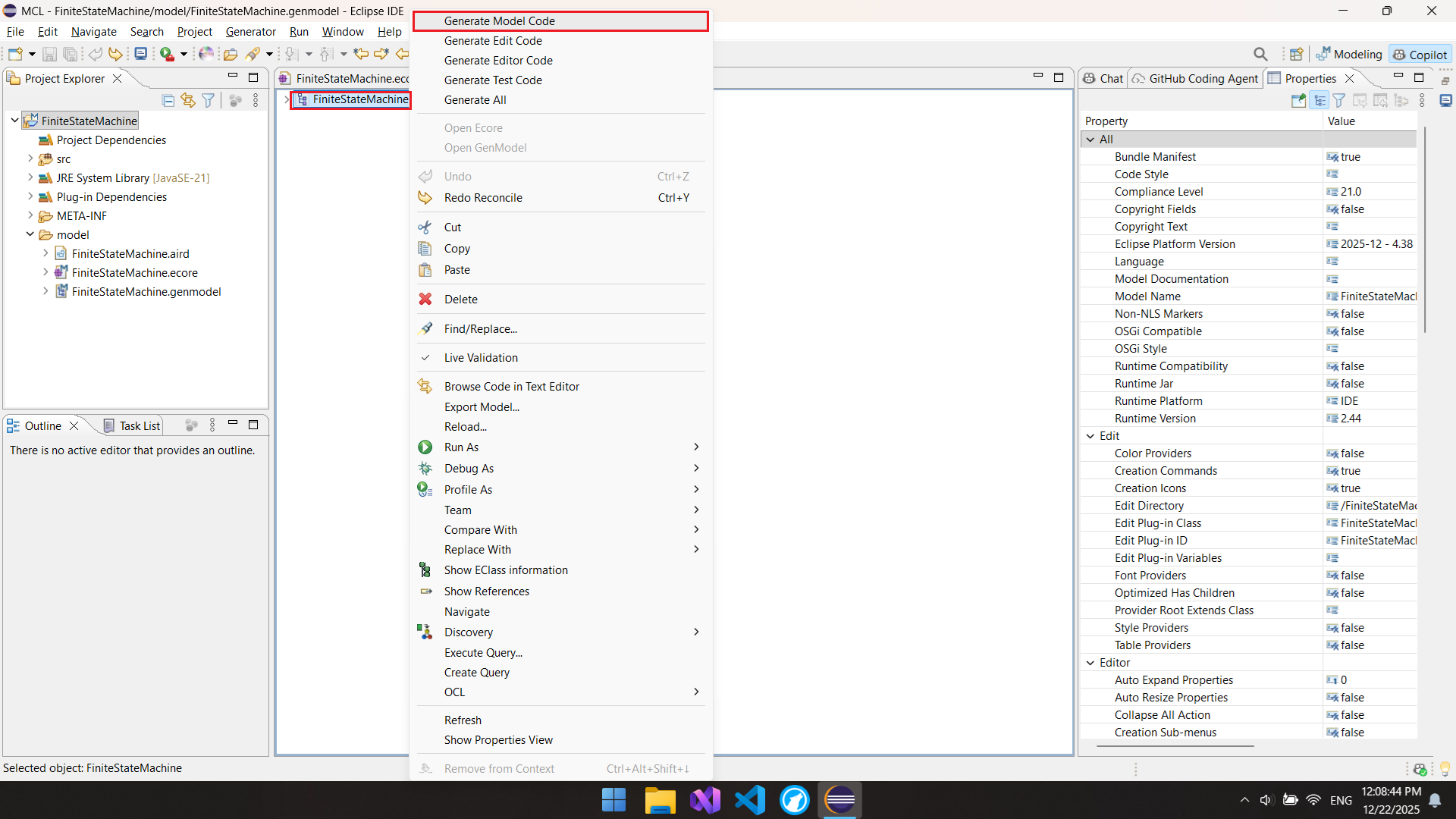The image size is (1456, 819).
Task: Choose Generate Model Code menu entry
Action: point(499,21)
